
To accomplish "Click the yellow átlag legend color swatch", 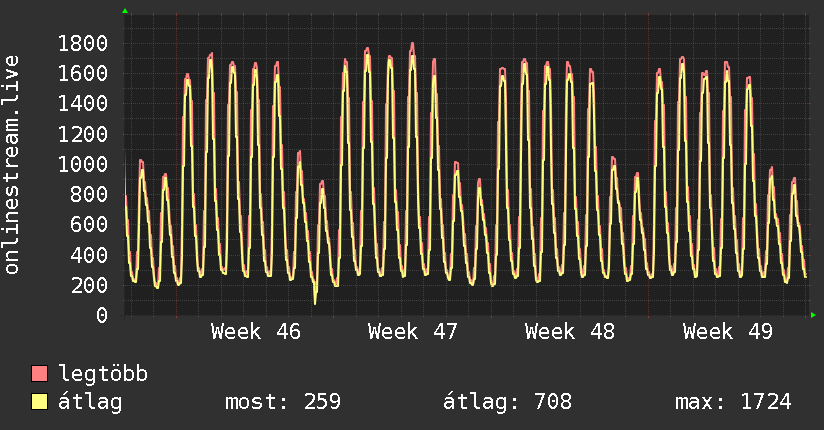I will tap(39, 401).
